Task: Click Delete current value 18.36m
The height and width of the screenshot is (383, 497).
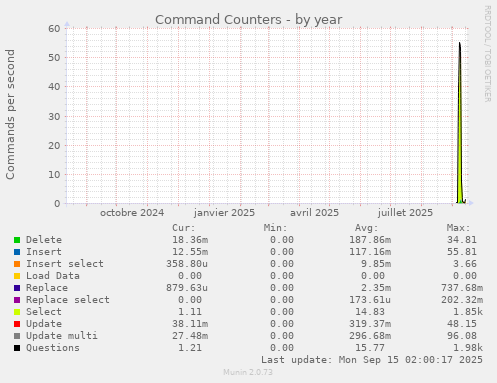Action: (190, 240)
